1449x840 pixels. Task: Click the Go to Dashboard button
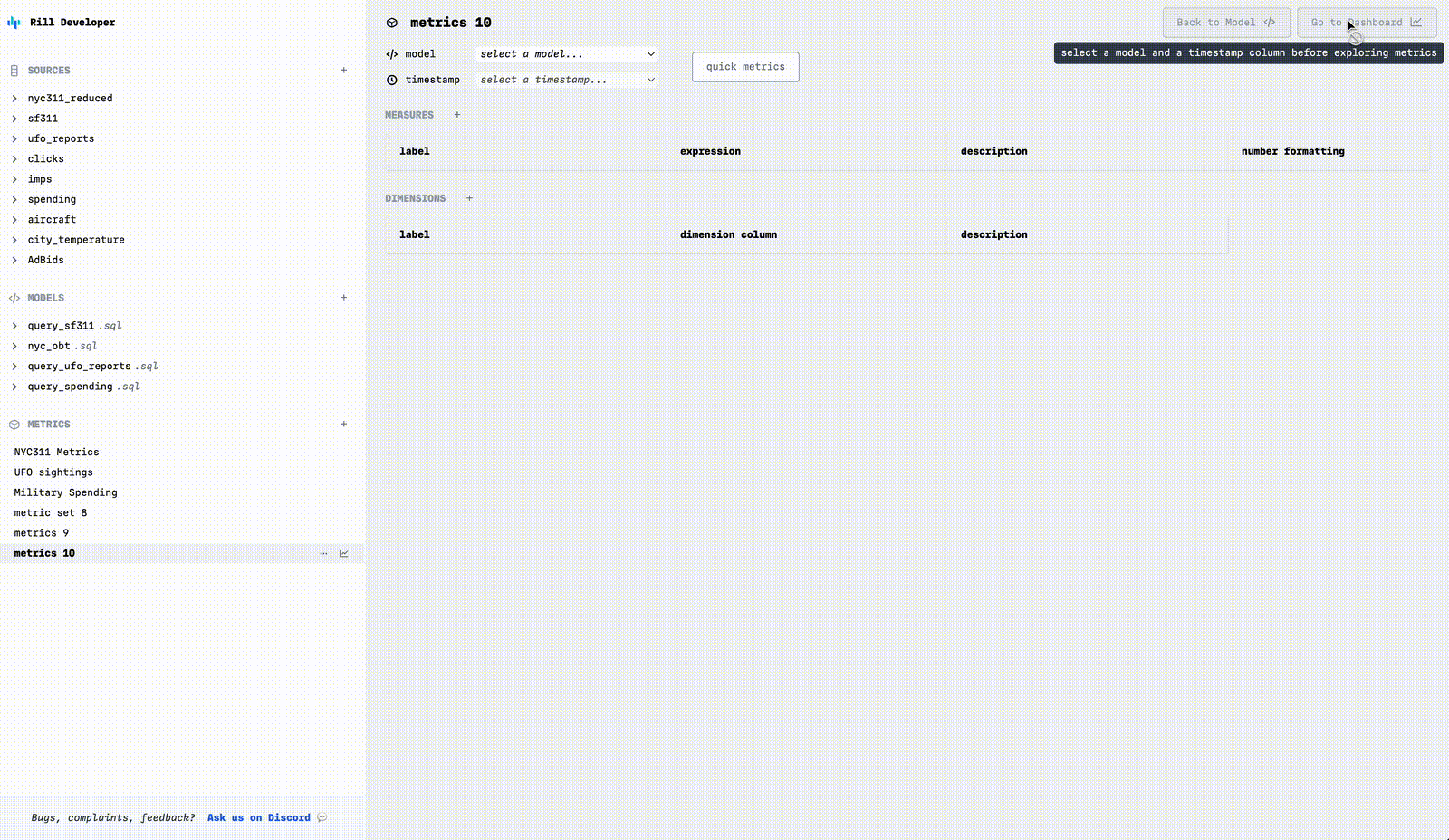pos(1367,23)
